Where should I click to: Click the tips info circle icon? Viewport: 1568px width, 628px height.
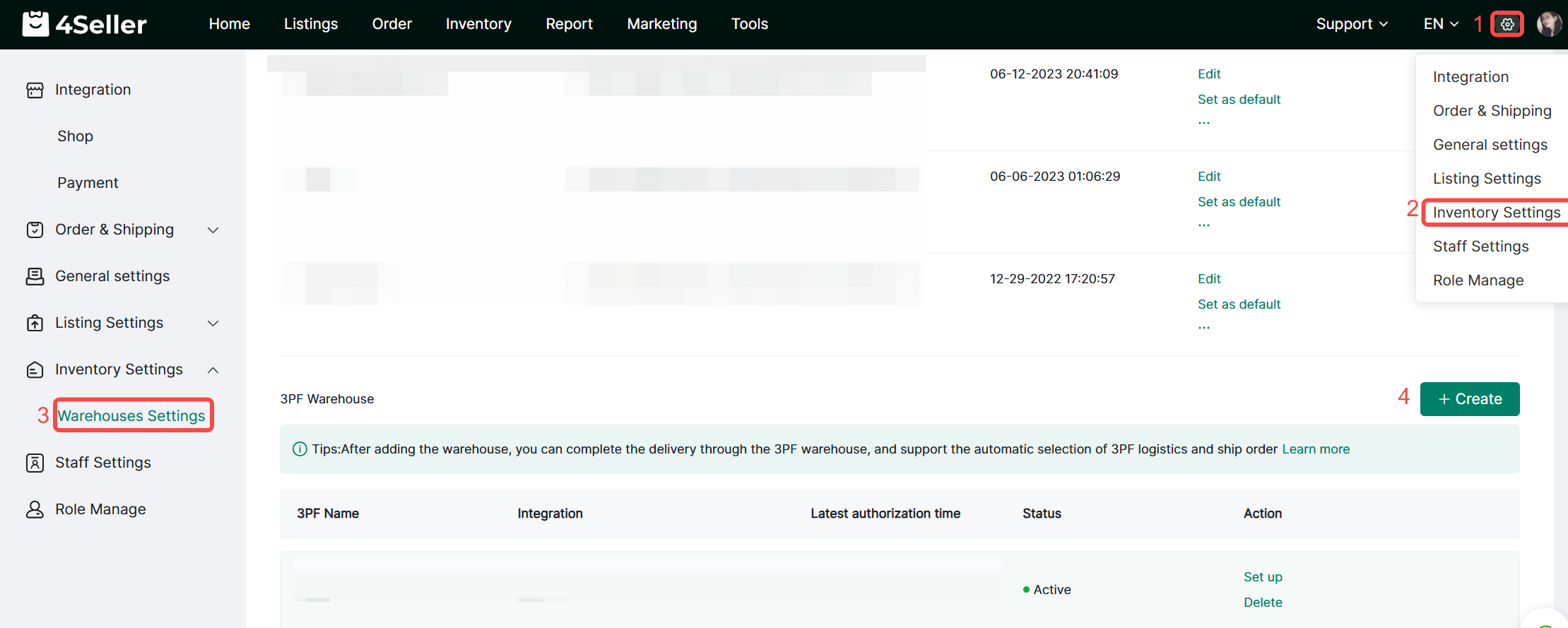[300, 449]
